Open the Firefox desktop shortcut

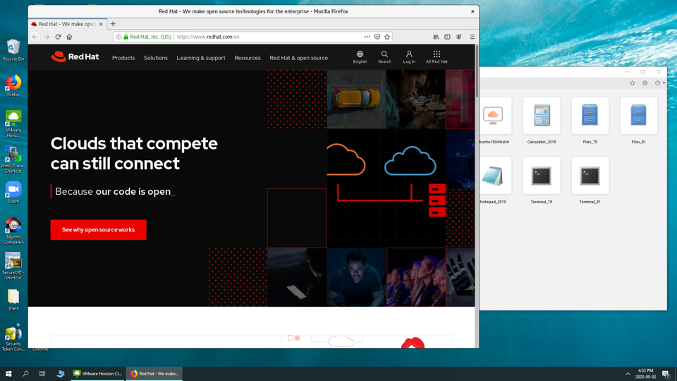click(x=13, y=86)
